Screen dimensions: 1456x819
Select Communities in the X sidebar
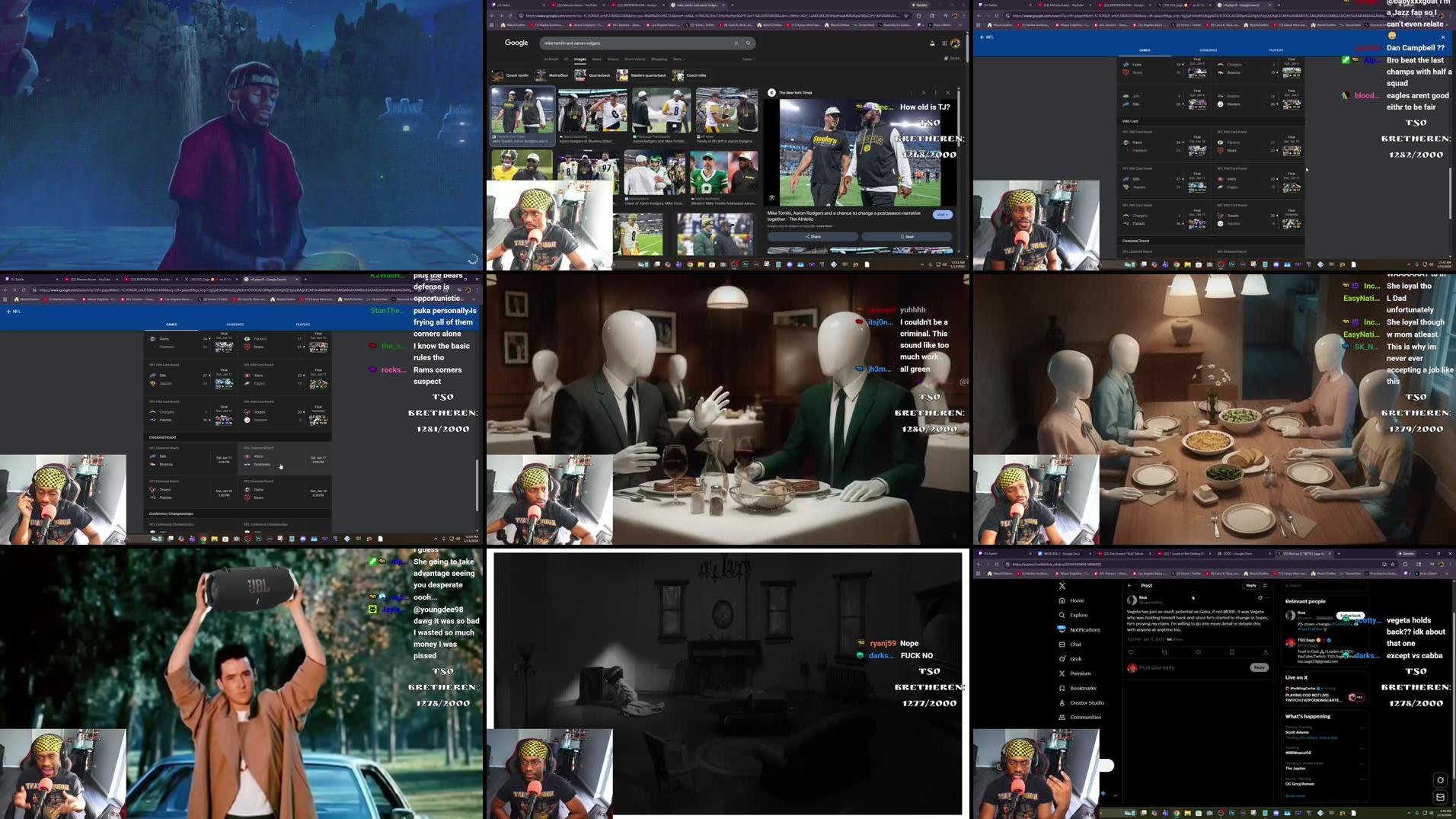coord(1086,717)
